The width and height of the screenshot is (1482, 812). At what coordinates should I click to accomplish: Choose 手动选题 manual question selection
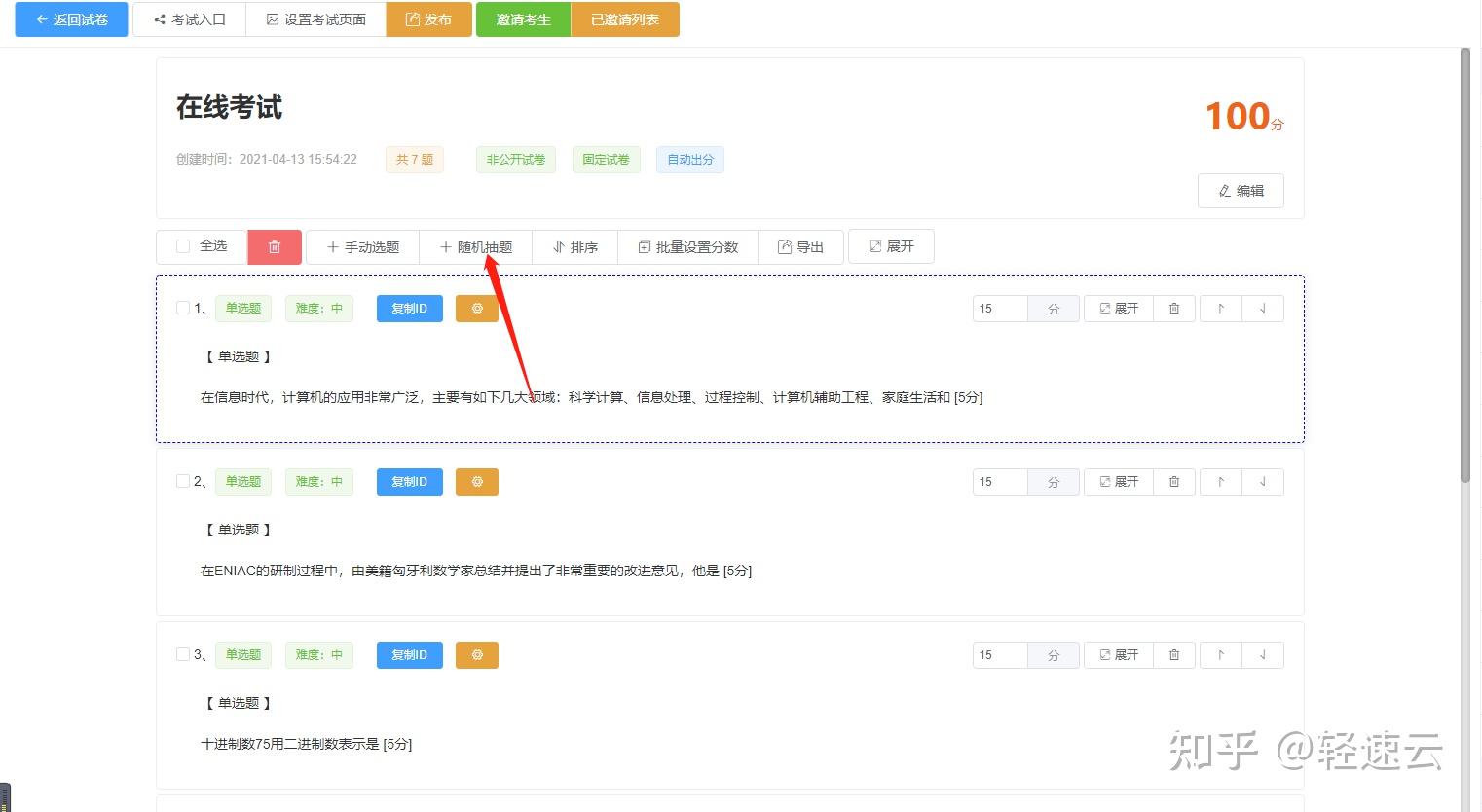tap(363, 247)
